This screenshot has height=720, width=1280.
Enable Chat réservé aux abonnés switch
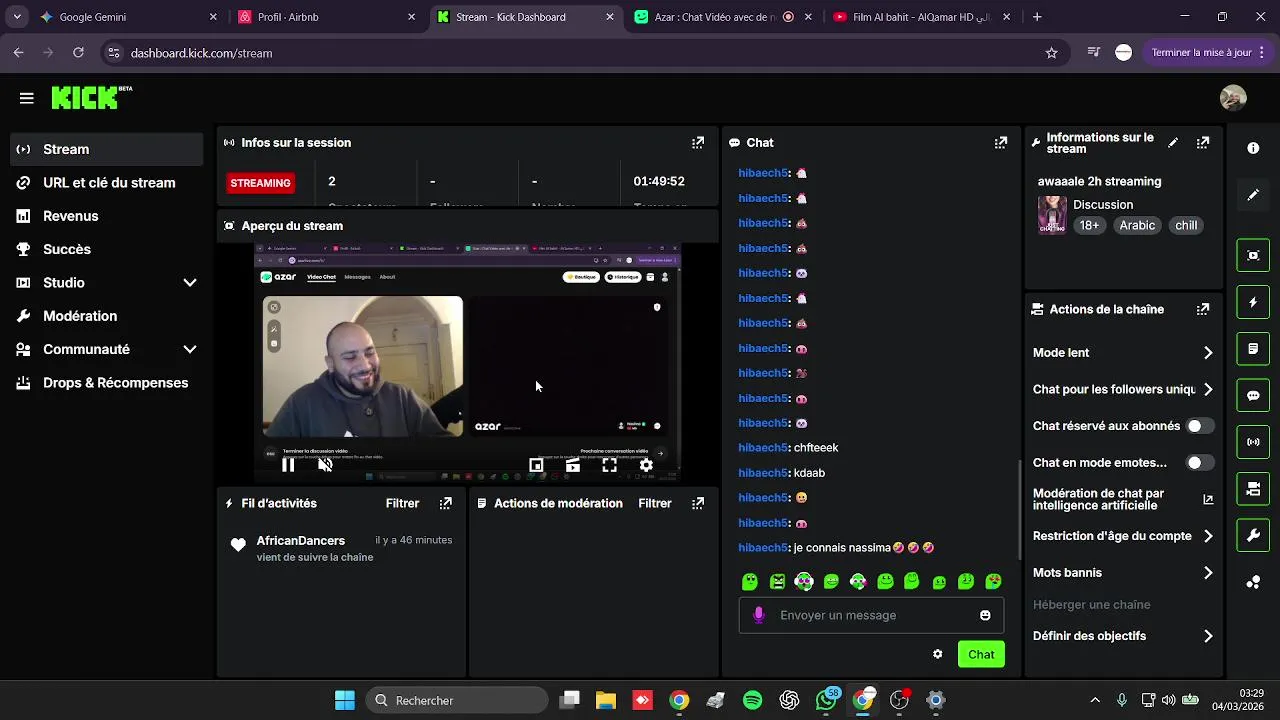coord(1200,426)
